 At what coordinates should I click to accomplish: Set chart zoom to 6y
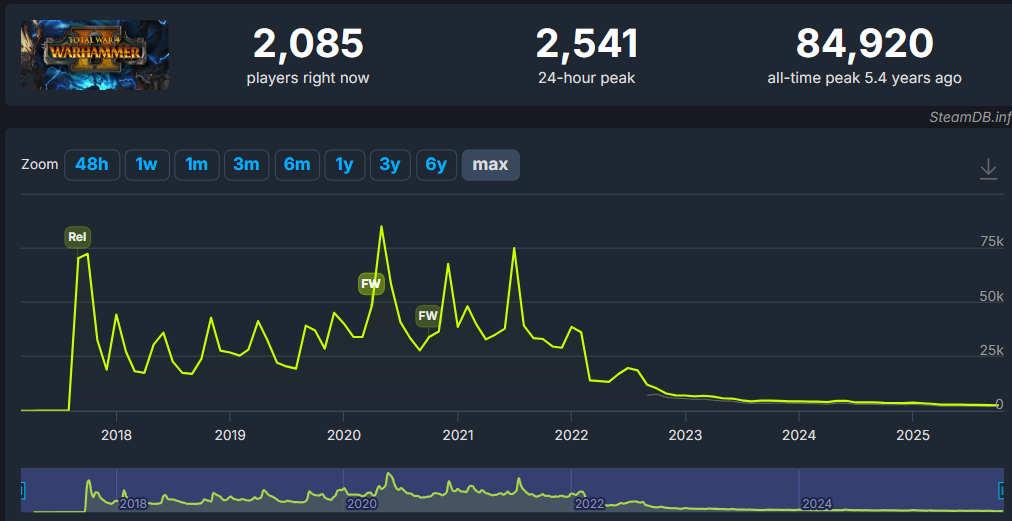pos(436,165)
